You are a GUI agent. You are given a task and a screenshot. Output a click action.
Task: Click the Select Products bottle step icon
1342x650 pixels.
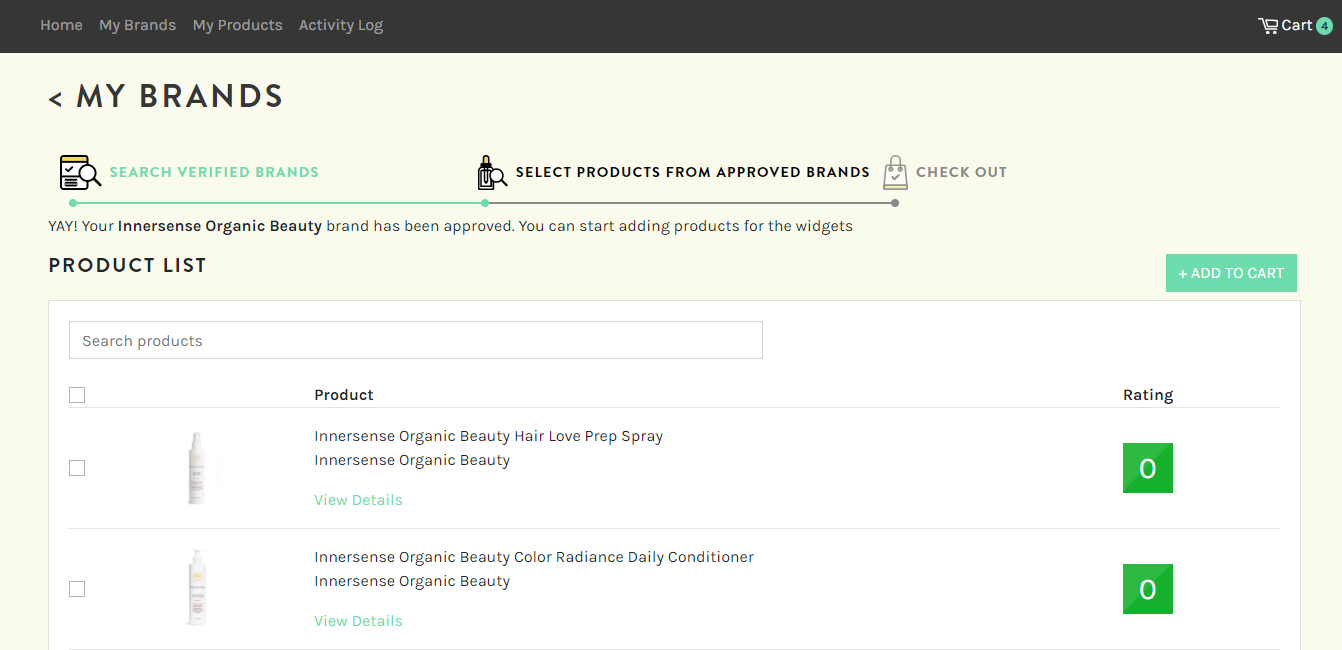(x=491, y=172)
